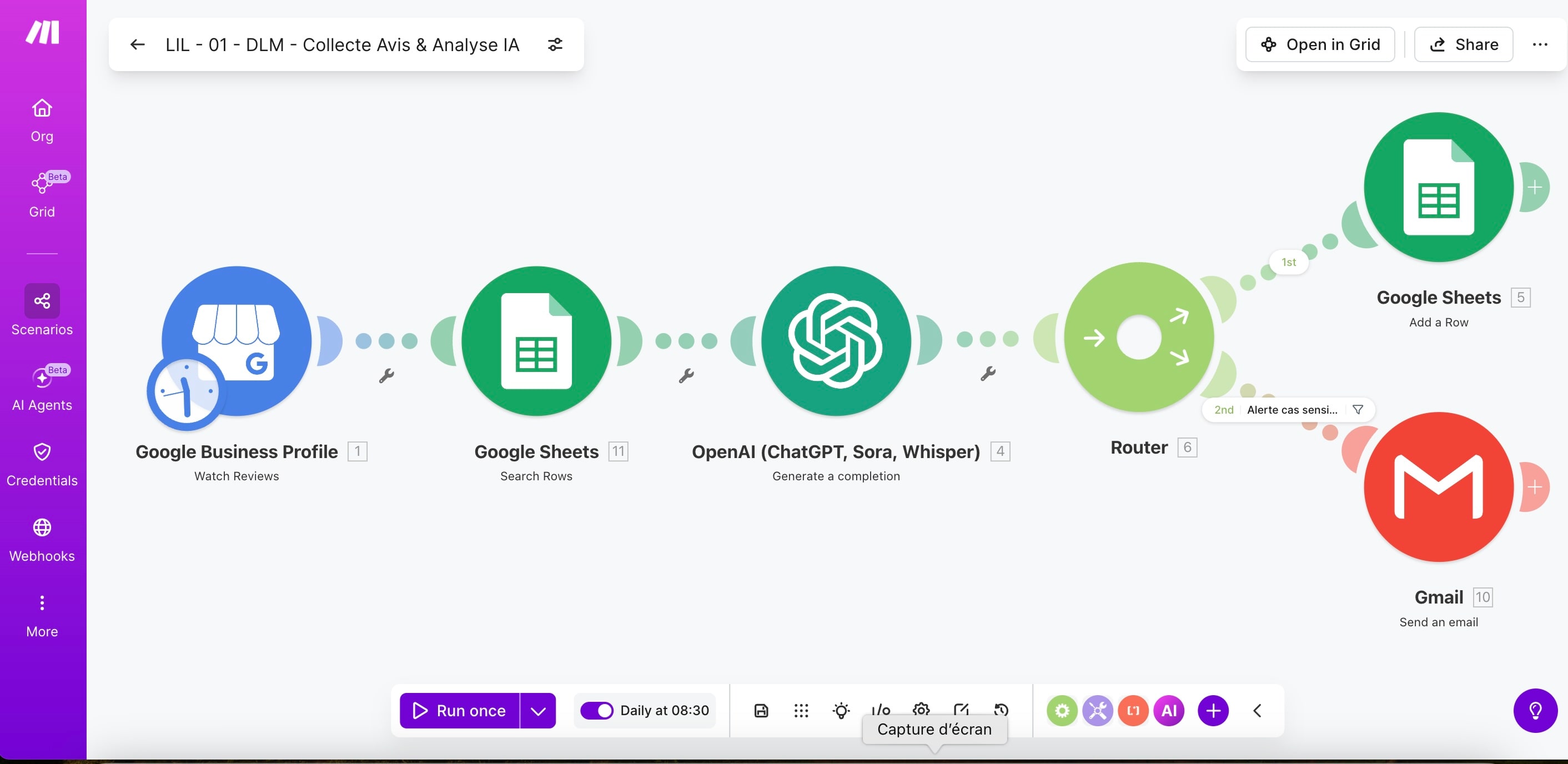Click the module number 11 badge on Google Sheets

(x=619, y=452)
